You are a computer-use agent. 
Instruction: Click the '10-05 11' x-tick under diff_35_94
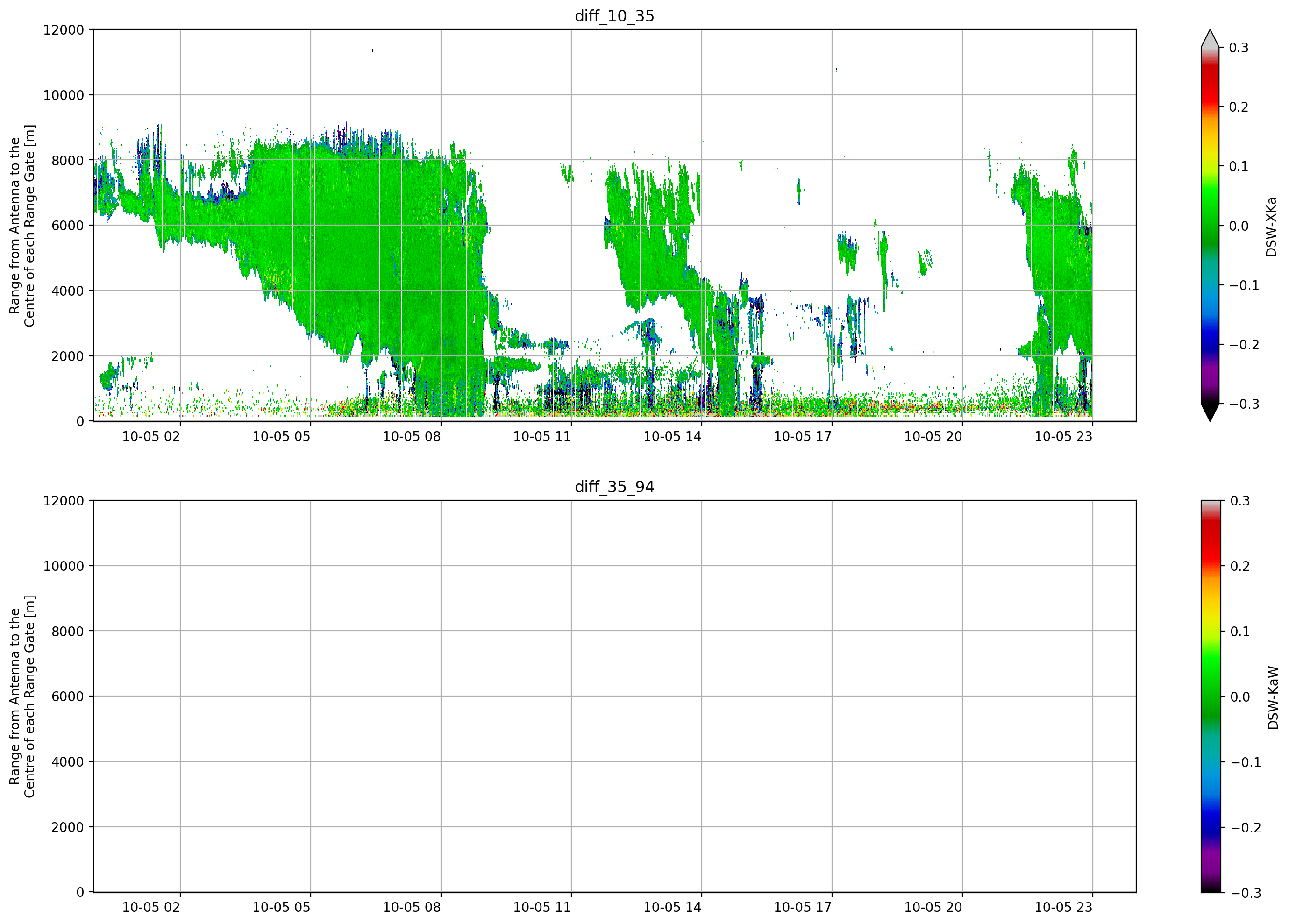pyautogui.click(x=542, y=908)
